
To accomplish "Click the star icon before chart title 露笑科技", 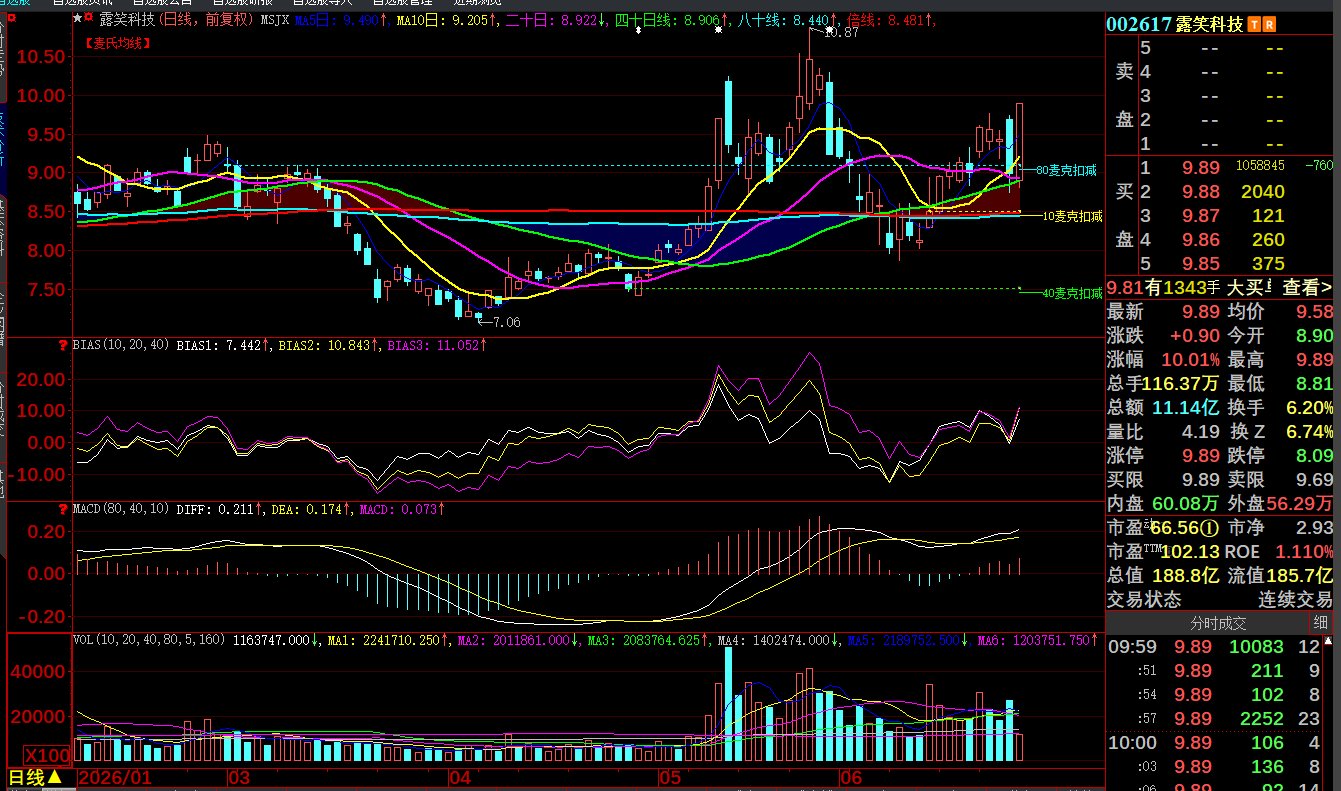I will click(x=78, y=18).
